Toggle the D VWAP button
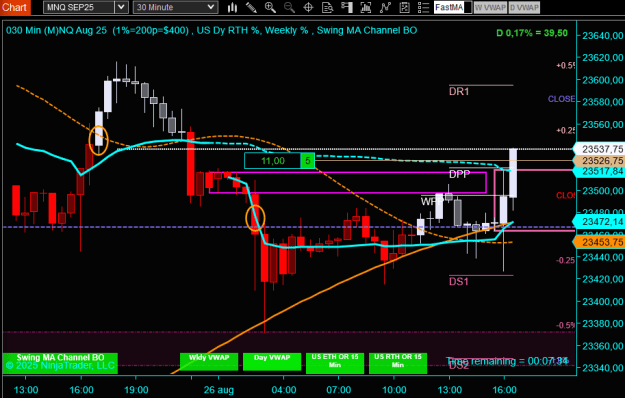Viewport: 625px width, 398px height. point(524,7)
